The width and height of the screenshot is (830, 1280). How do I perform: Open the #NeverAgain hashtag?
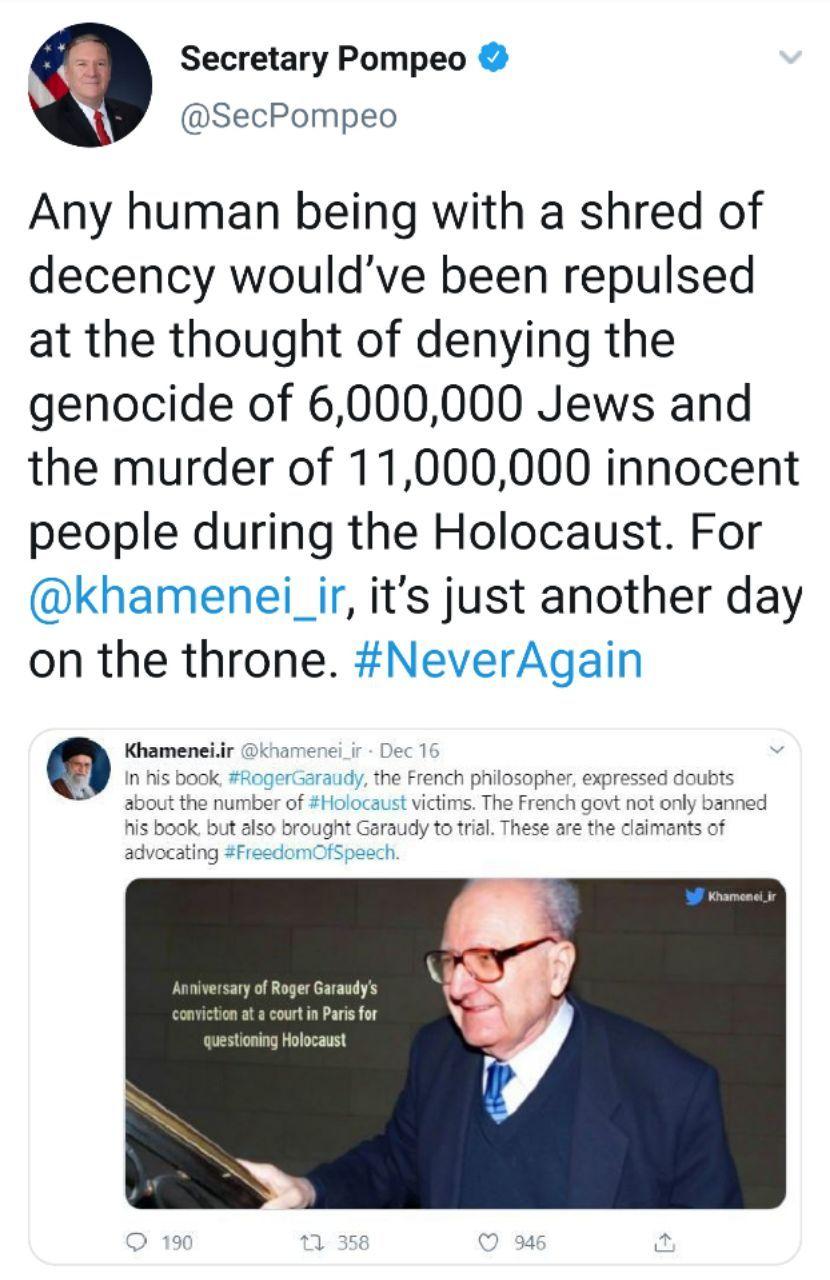pyautogui.click(x=497, y=661)
